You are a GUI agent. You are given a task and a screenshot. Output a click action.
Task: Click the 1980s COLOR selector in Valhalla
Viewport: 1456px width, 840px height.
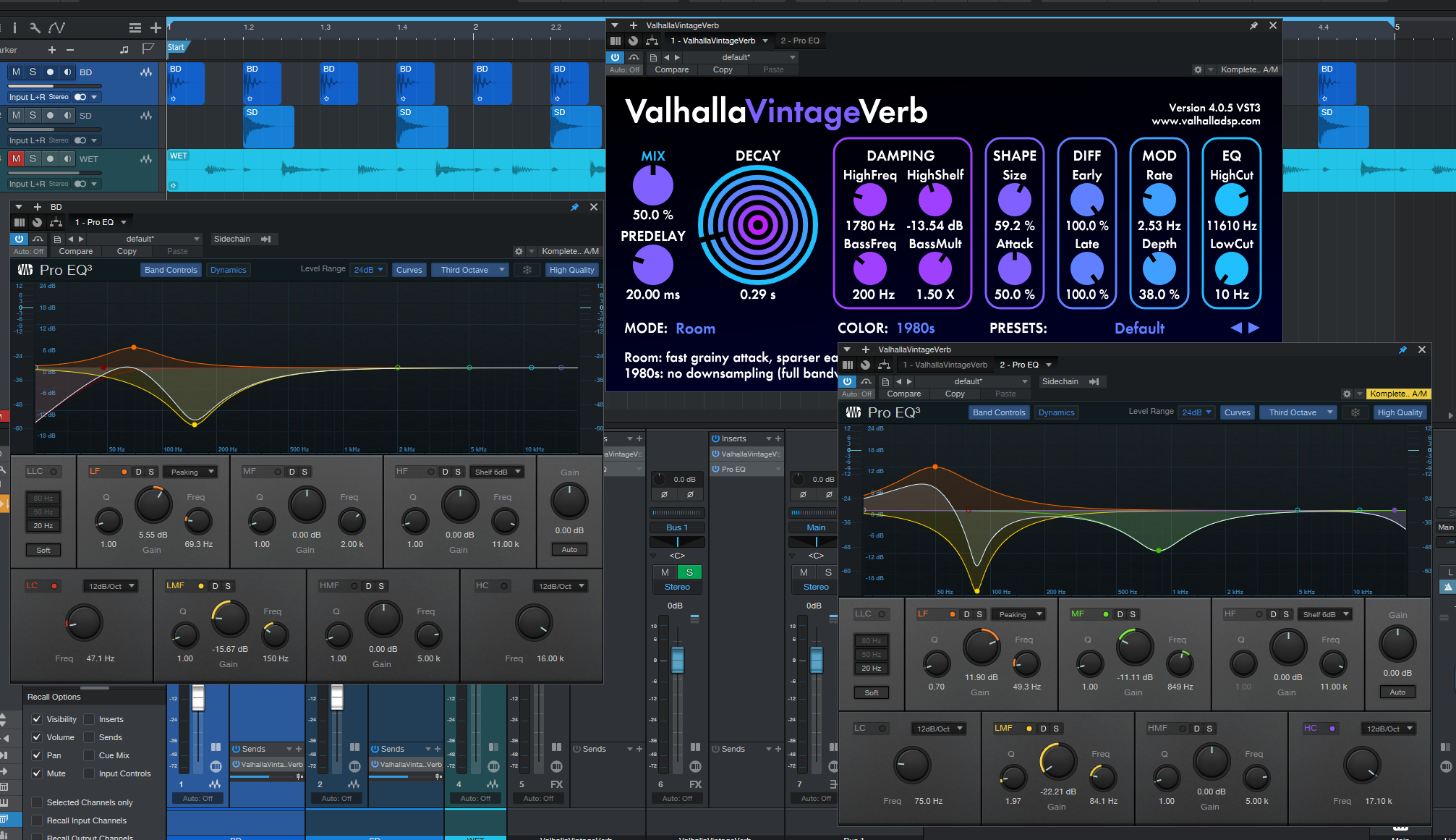point(916,328)
